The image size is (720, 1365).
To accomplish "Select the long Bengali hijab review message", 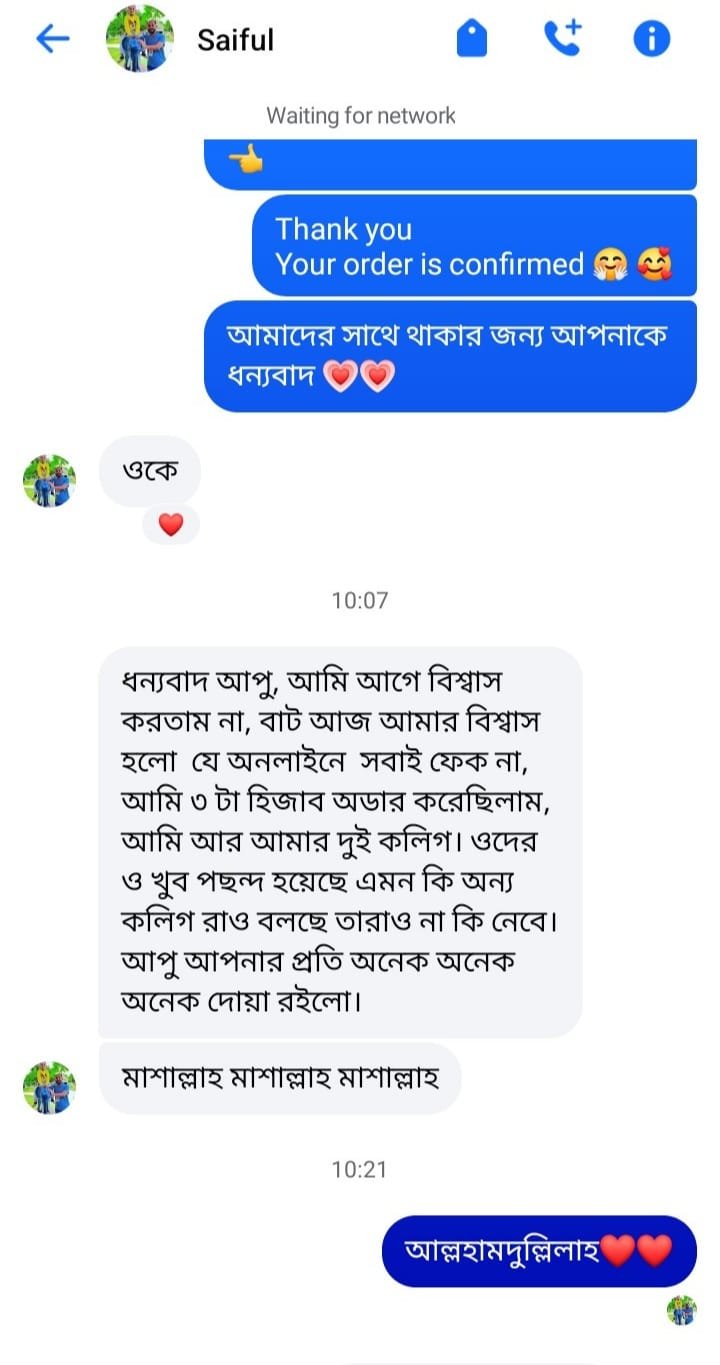I will pyautogui.click(x=340, y=841).
